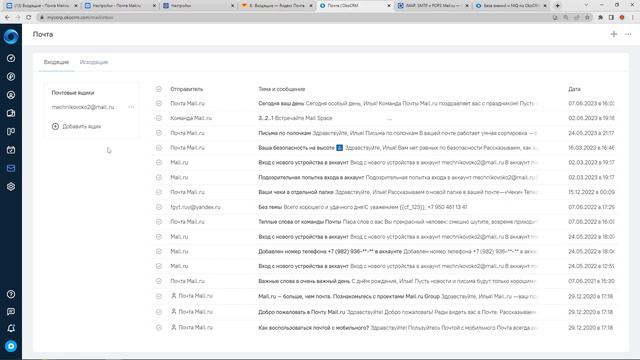Open email 'Важные слова в очень важный день'
Screen dimensions: 640x360
click(x=385, y=281)
